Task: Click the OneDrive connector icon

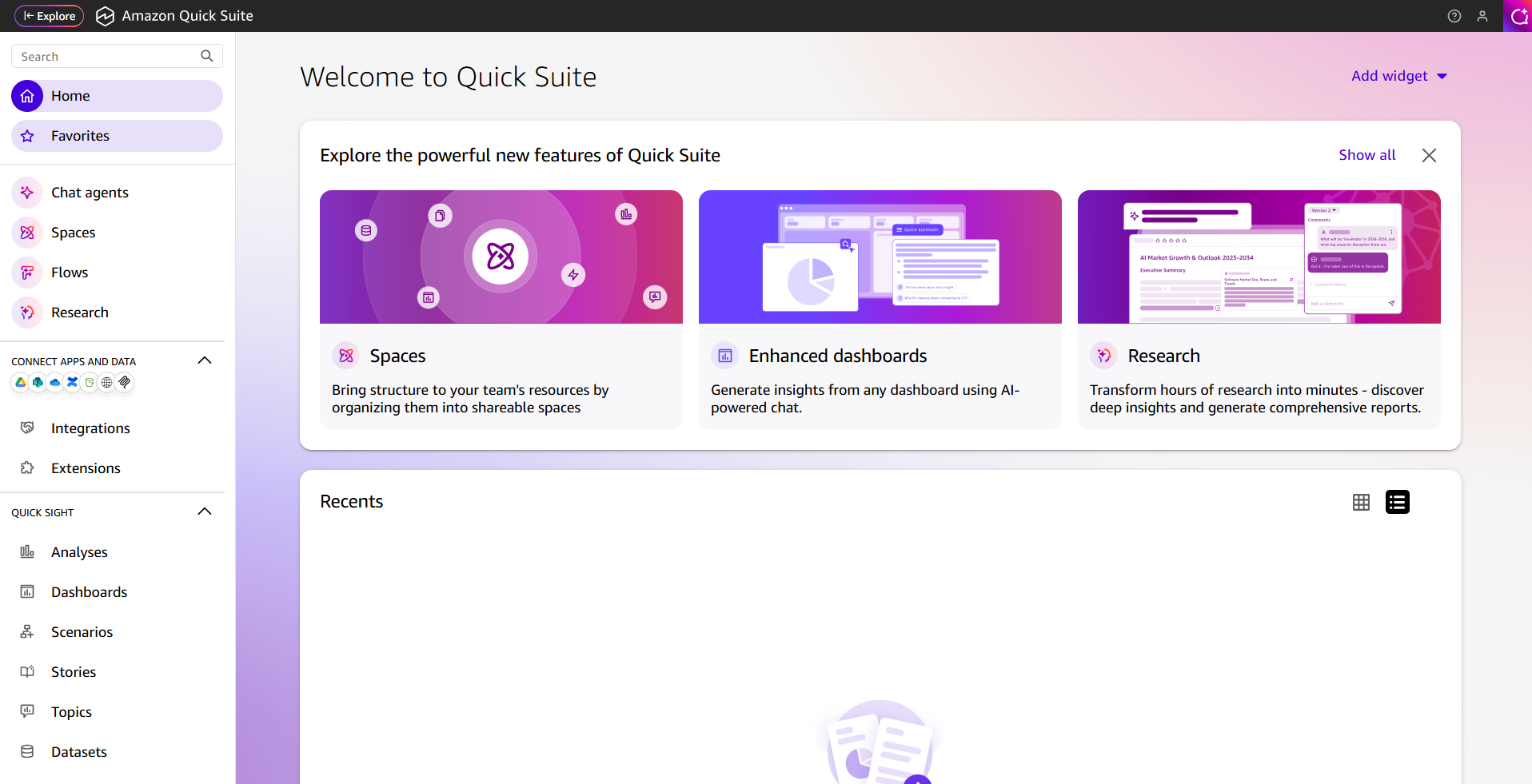Action: tap(55, 383)
